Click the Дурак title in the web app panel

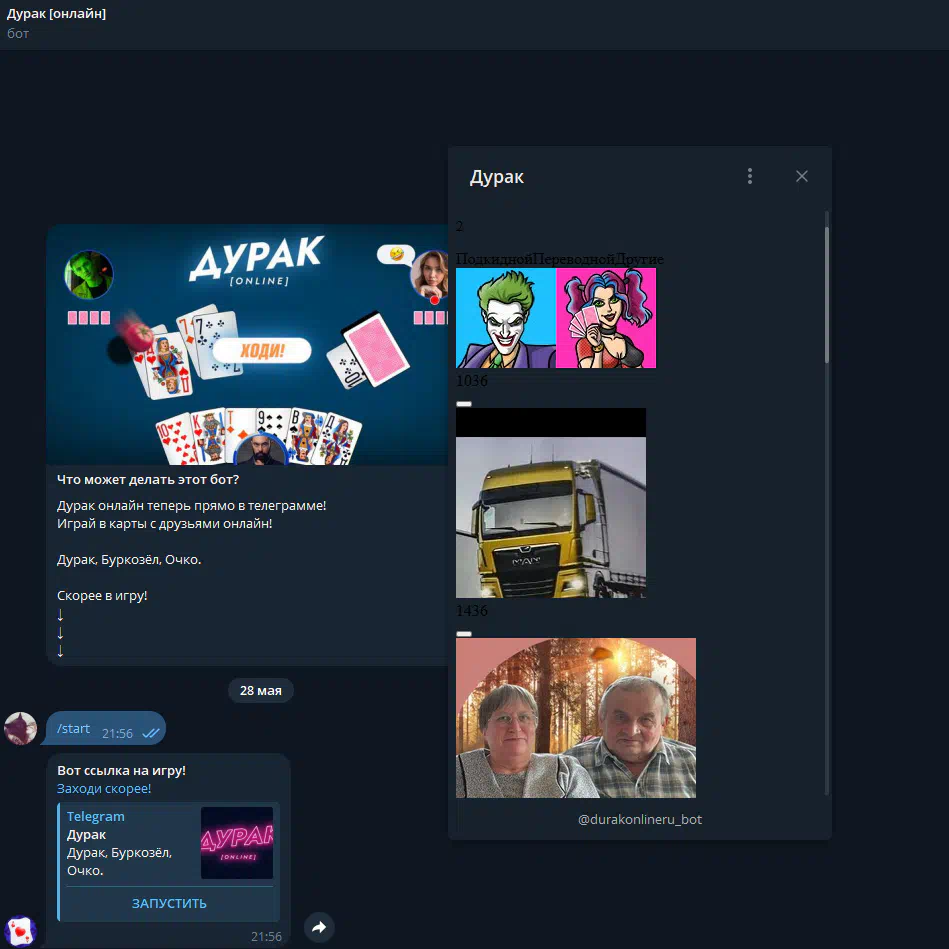pos(497,177)
